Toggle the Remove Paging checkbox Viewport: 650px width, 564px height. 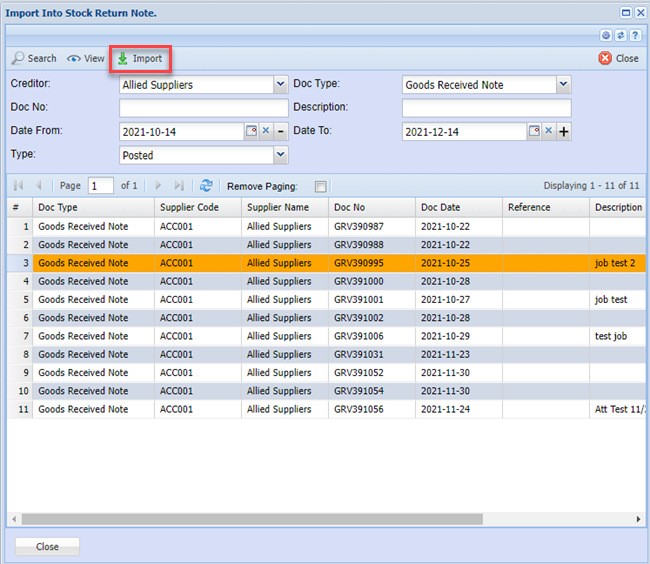pyautogui.click(x=320, y=187)
